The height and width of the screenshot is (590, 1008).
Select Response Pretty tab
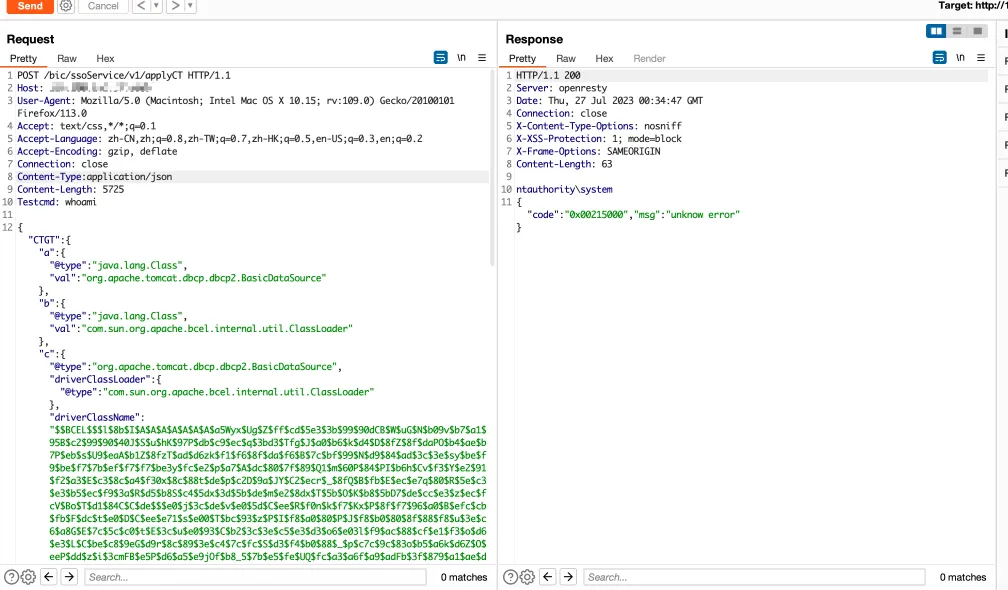522,58
